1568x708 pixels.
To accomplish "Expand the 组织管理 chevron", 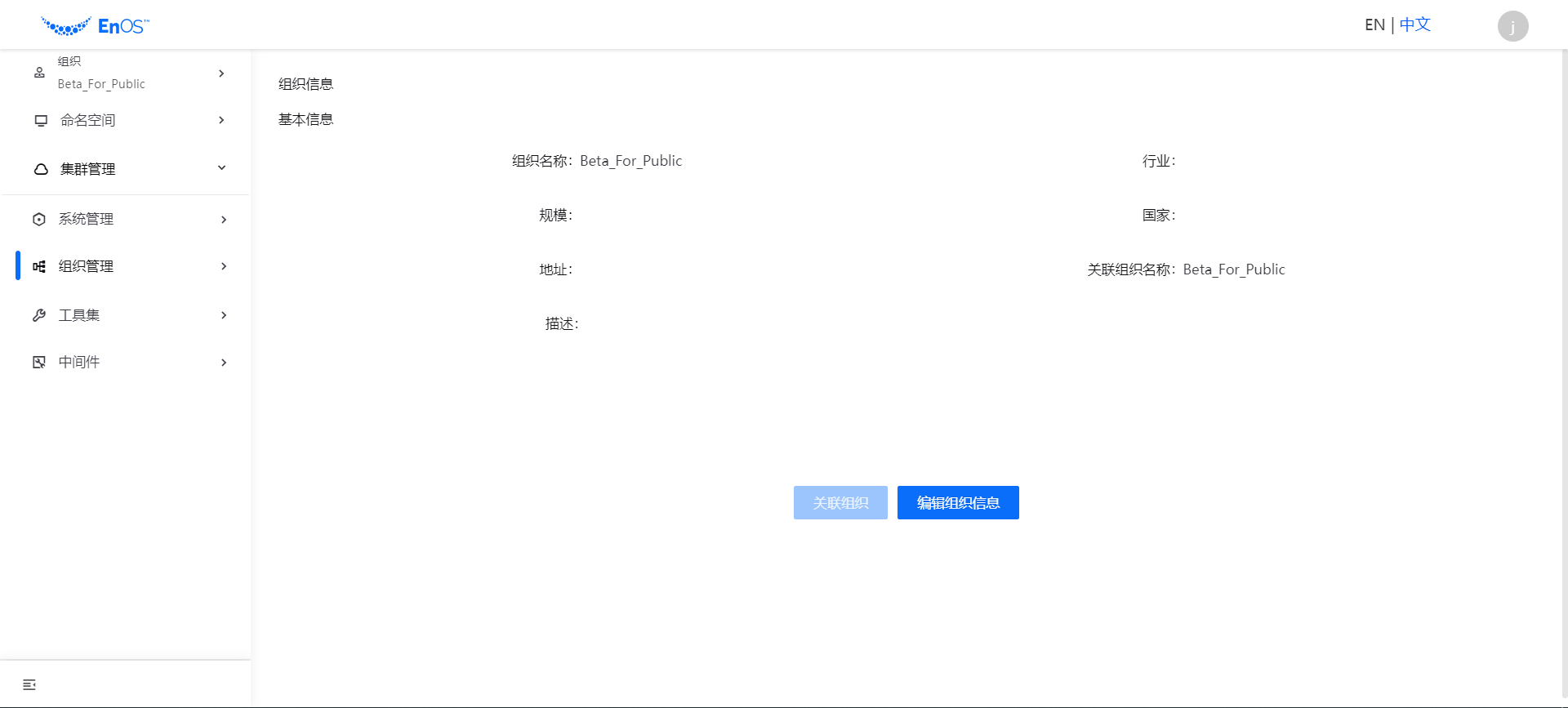I will click(x=224, y=266).
